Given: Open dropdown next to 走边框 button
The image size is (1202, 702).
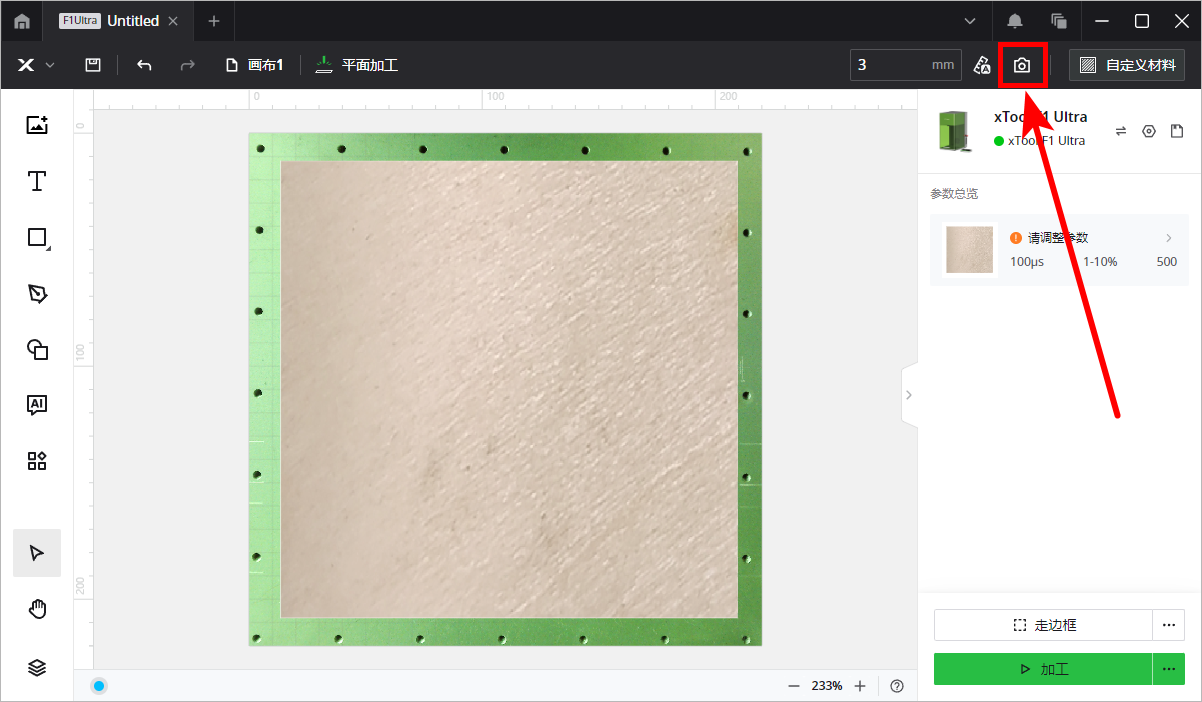Looking at the screenshot, I should click(x=1168, y=625).
